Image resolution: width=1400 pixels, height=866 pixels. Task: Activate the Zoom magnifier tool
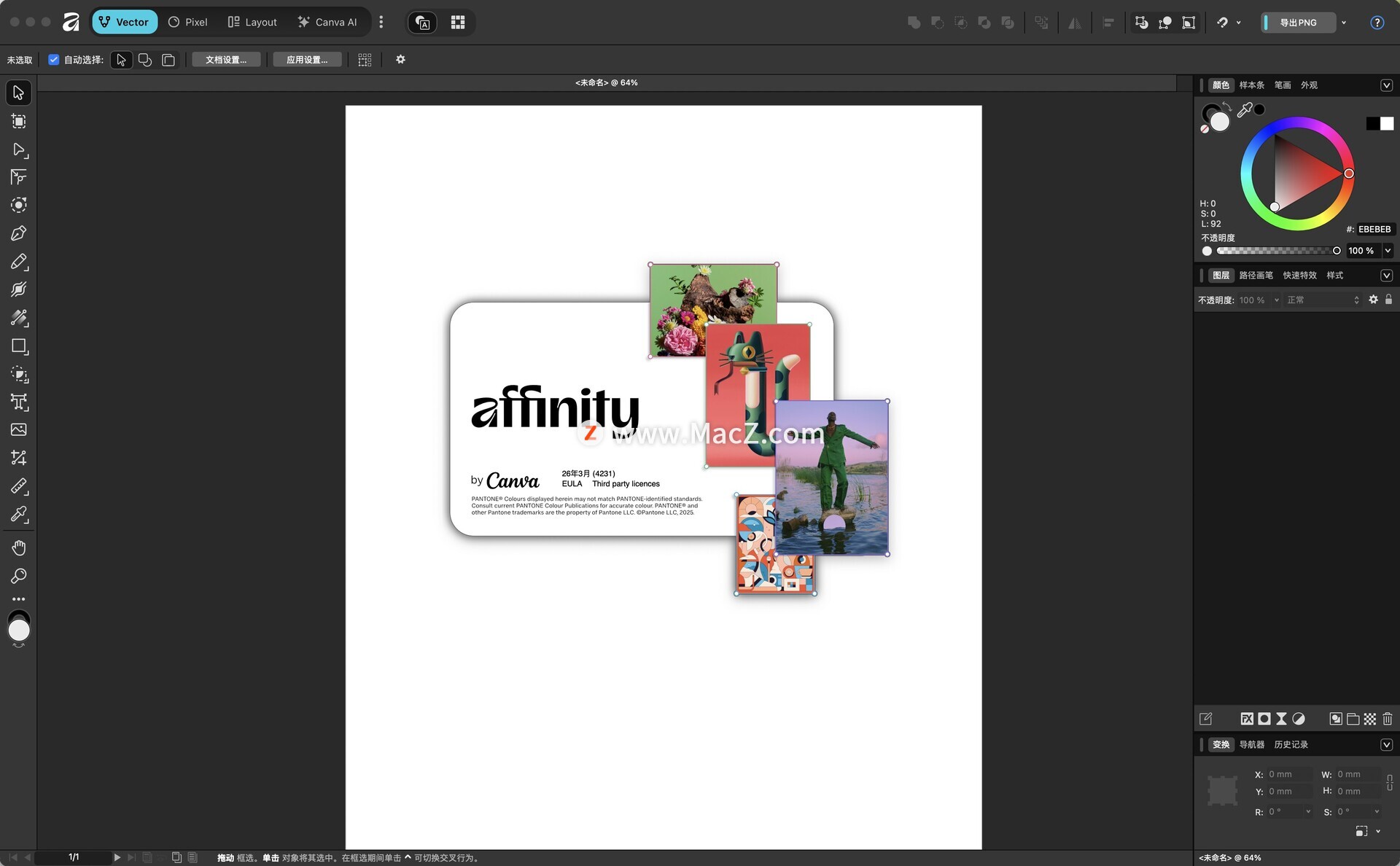coord(19,576)
